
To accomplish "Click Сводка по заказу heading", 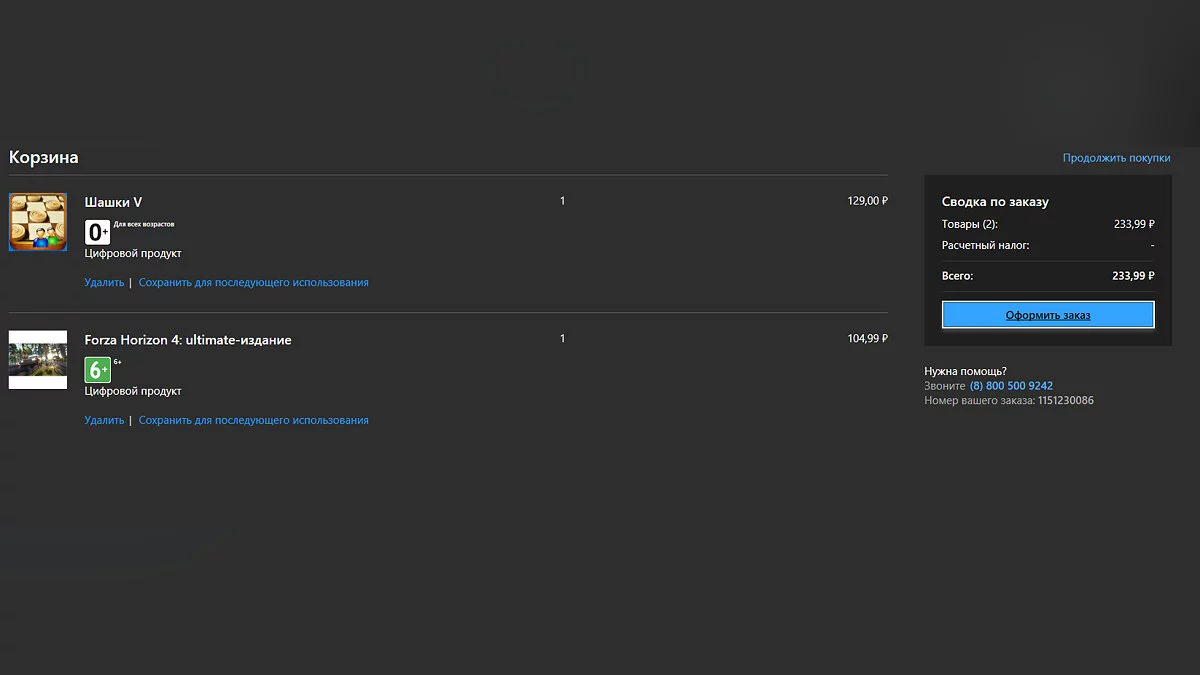I will (995, 202).
